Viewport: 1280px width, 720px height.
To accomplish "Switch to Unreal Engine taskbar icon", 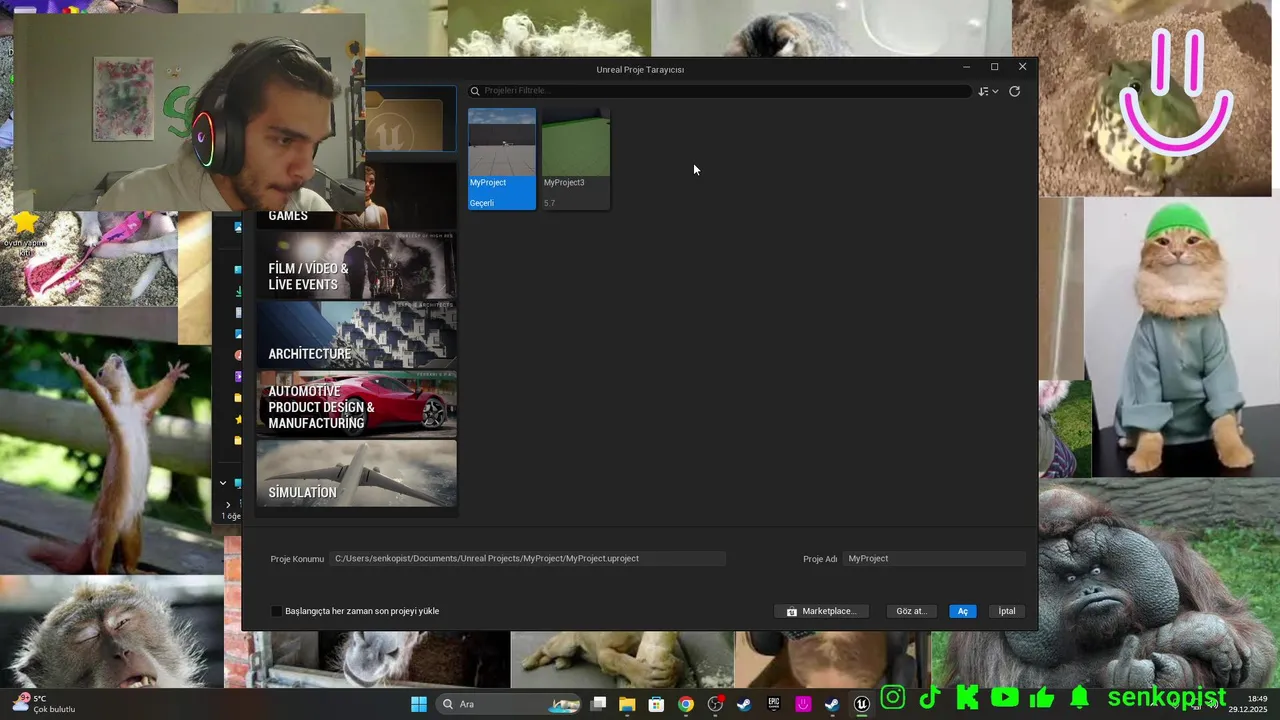I will (x=862, y=704).
